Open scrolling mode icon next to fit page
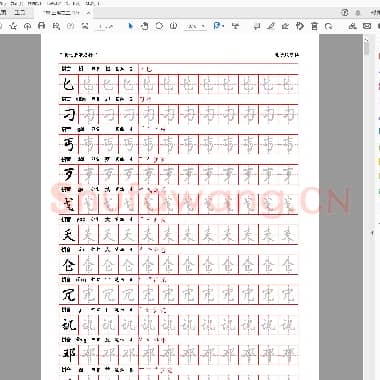380x380 pixels. pos(236,26)
